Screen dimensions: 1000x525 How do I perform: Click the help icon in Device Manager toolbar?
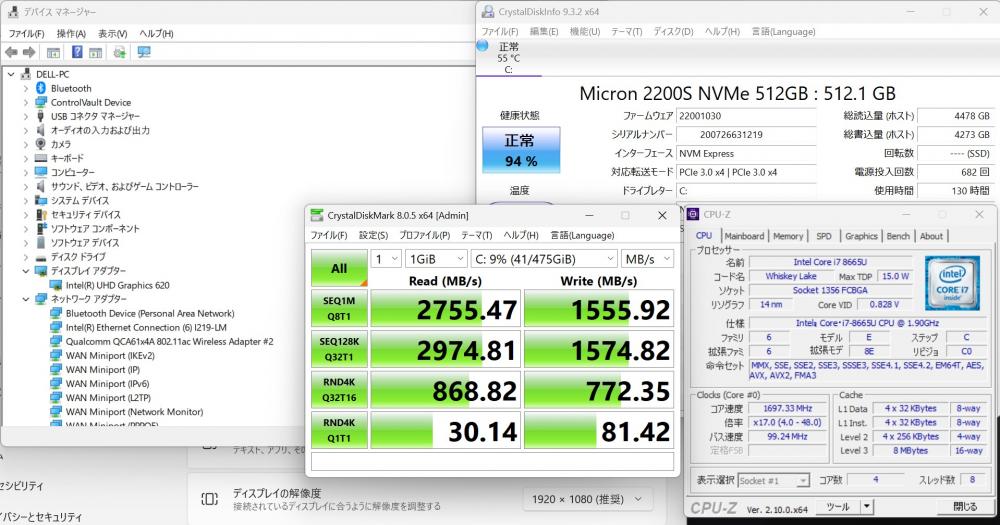(x=77, y=52)
